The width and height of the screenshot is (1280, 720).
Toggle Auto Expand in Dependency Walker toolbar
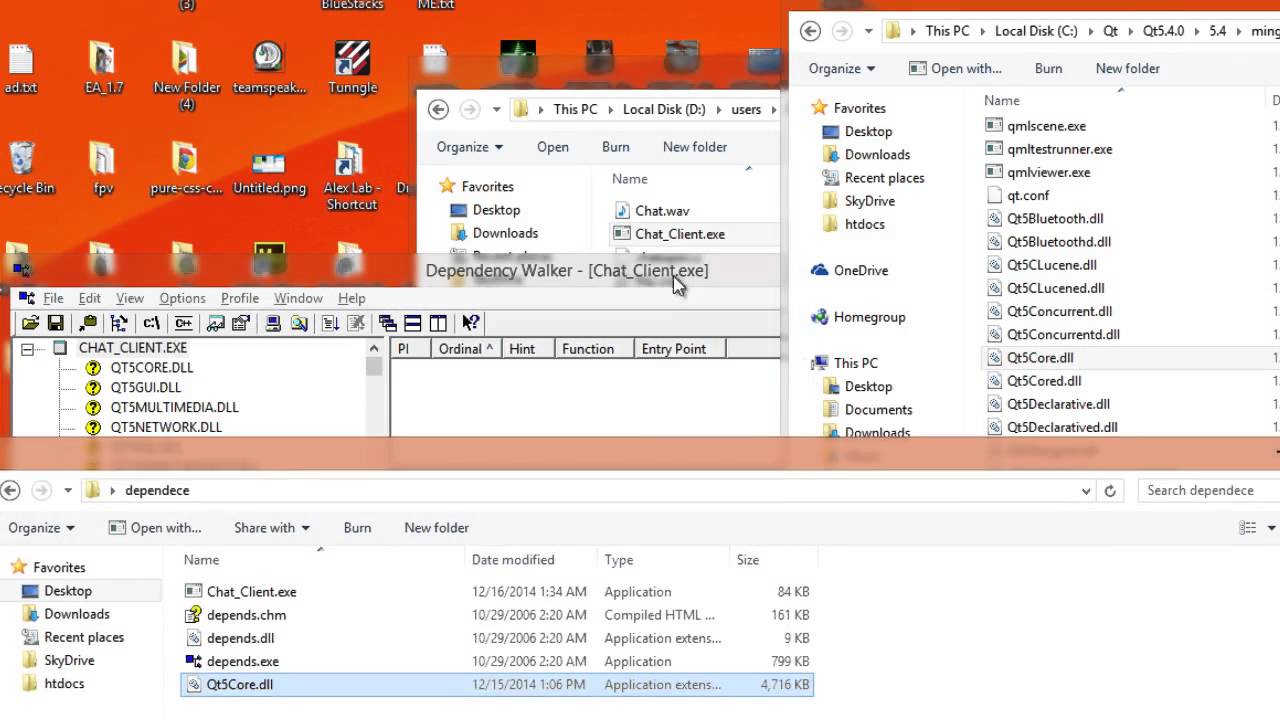pos(119,323)
